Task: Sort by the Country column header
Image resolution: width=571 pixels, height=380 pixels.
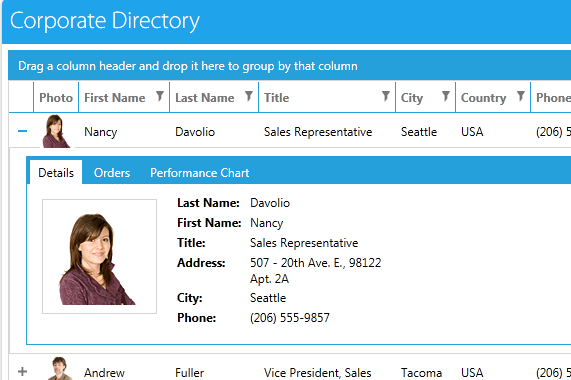Action: pyautogui.click(x=484, y=98)
